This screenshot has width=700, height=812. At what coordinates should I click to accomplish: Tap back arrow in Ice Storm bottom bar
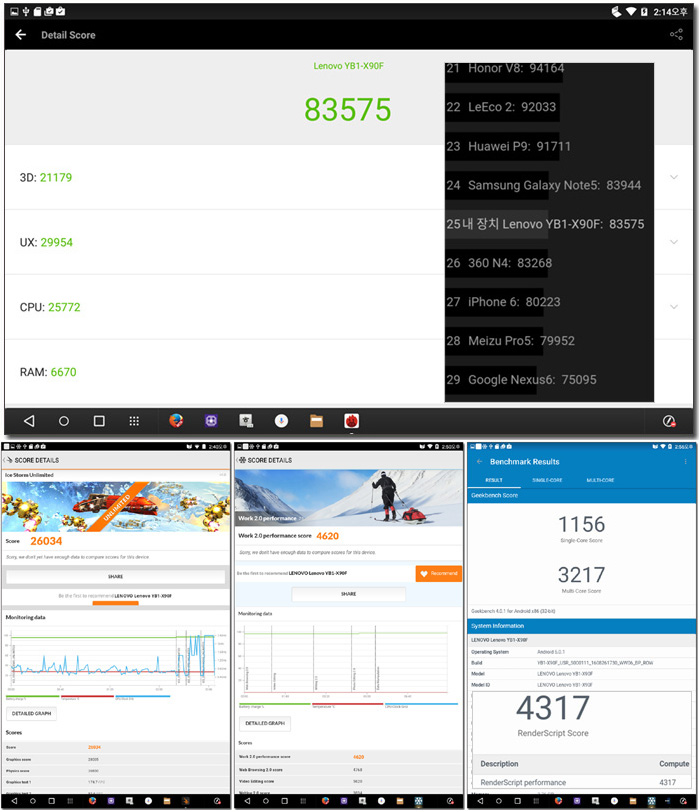[x=14, y=801]
